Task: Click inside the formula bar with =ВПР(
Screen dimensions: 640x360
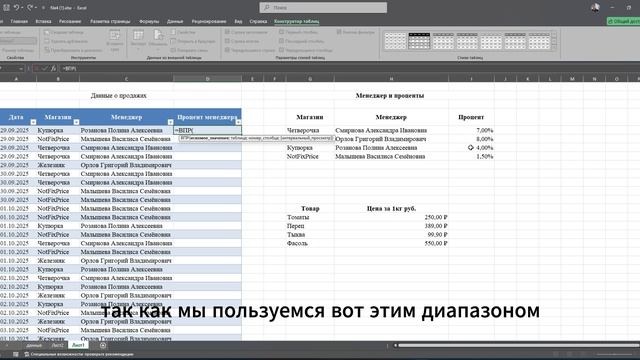Action: click(x=351, y=69)
